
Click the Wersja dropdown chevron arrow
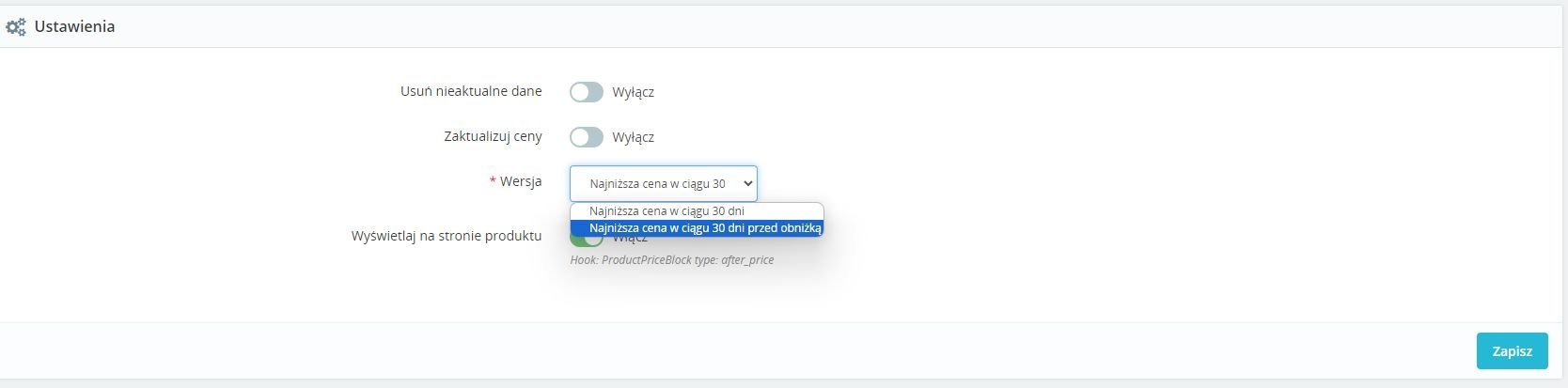click(x=748, y=183)
